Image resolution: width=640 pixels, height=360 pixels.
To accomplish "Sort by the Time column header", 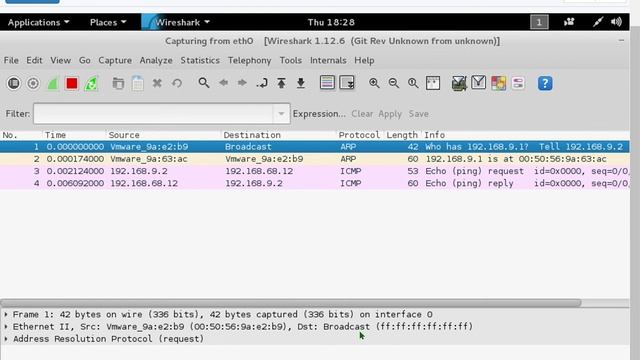I will pyautogui.click(x=74, y=135).
